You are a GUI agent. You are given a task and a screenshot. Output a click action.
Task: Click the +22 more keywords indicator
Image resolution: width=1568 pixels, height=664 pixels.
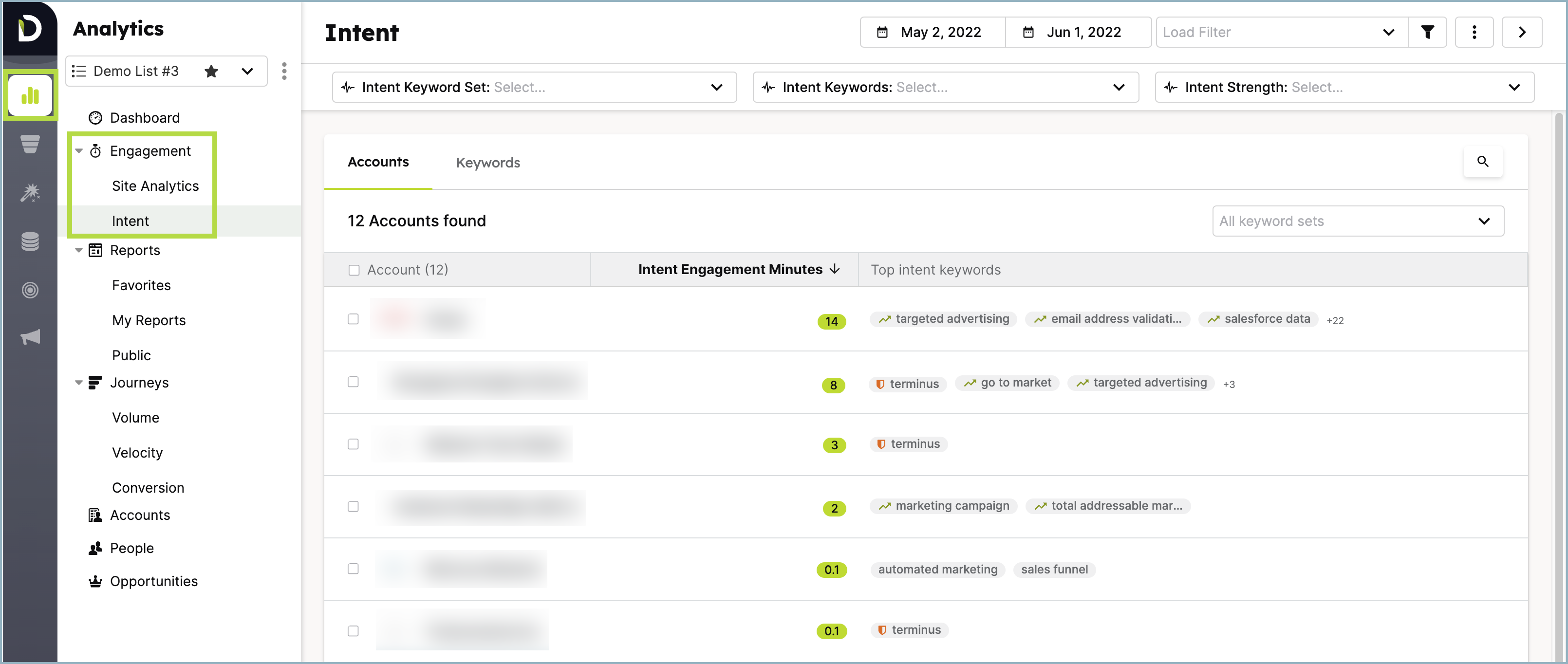[1335, 320]
